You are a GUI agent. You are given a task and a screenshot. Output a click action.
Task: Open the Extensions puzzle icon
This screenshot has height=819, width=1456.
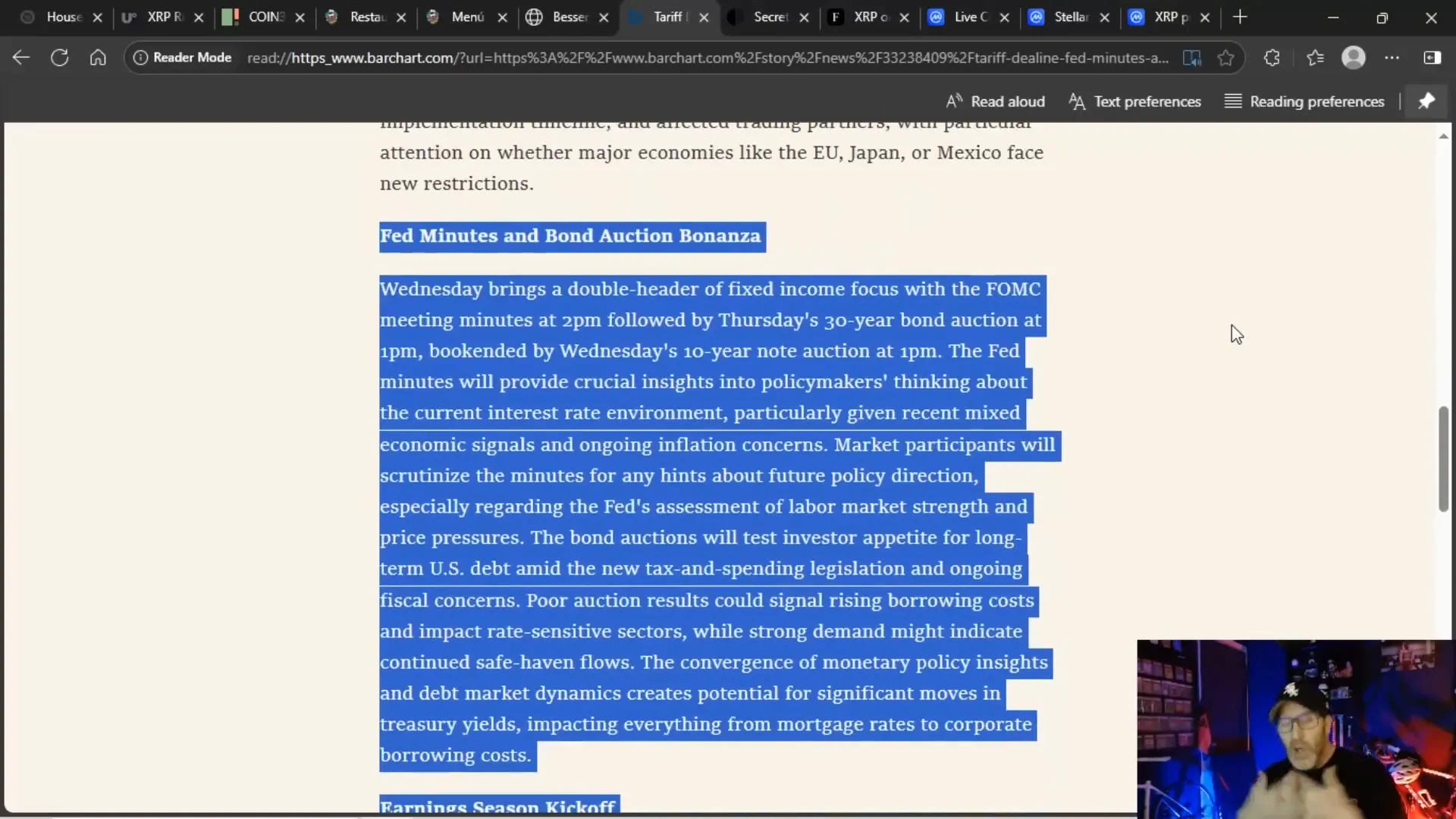[x=1272, y=58]
